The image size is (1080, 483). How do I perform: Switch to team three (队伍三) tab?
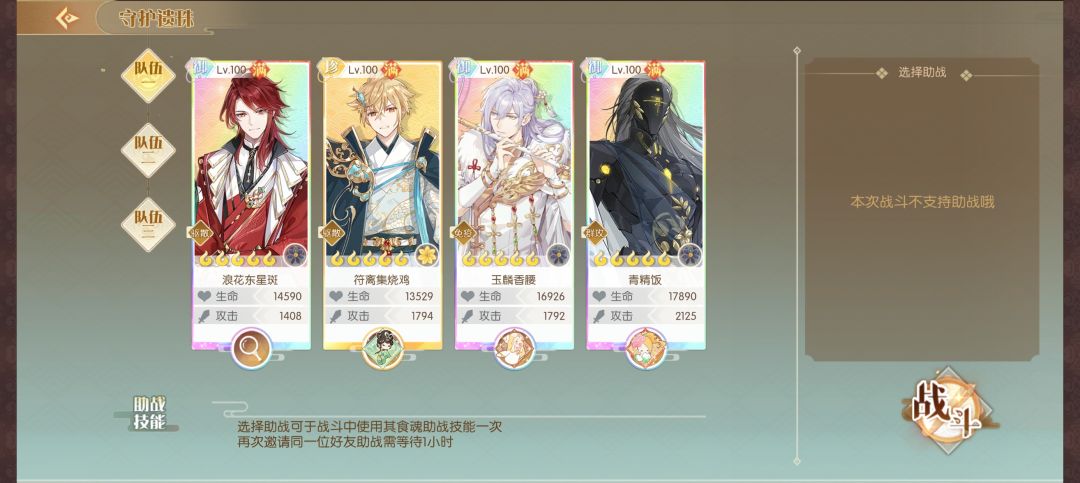click(x=148, y=224)
